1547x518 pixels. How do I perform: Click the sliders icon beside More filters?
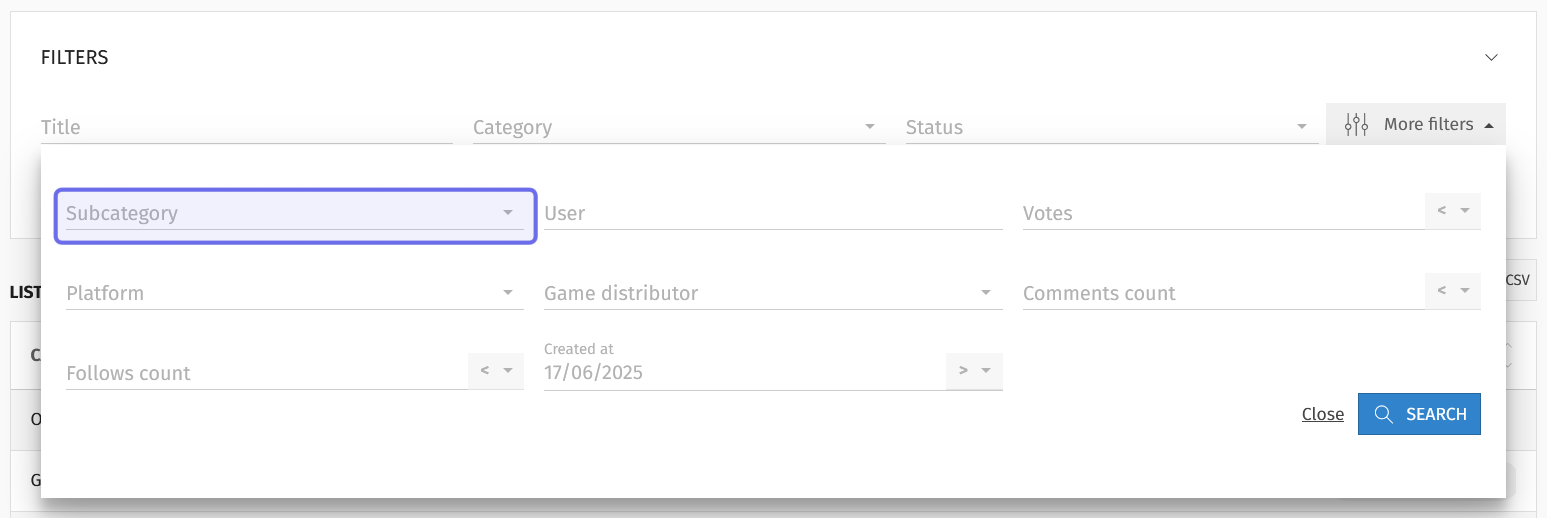pyautogui.click(x=1356, y=125)
